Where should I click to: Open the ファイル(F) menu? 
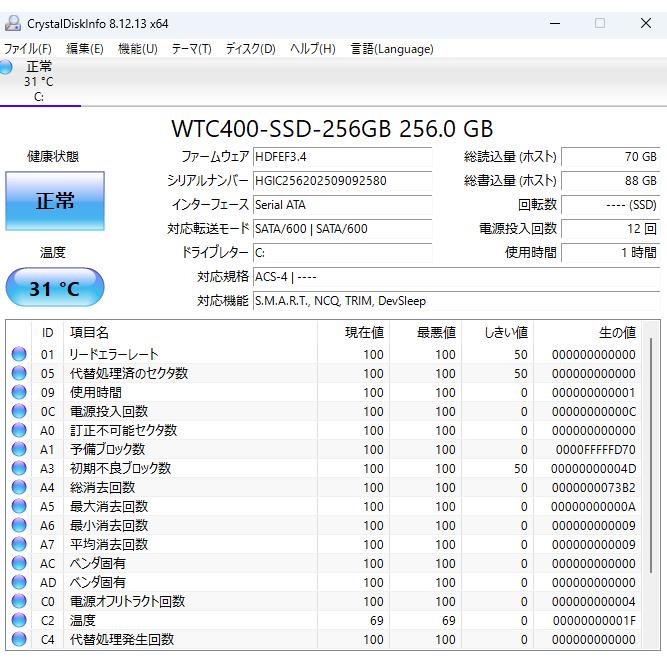coord(28,49)
